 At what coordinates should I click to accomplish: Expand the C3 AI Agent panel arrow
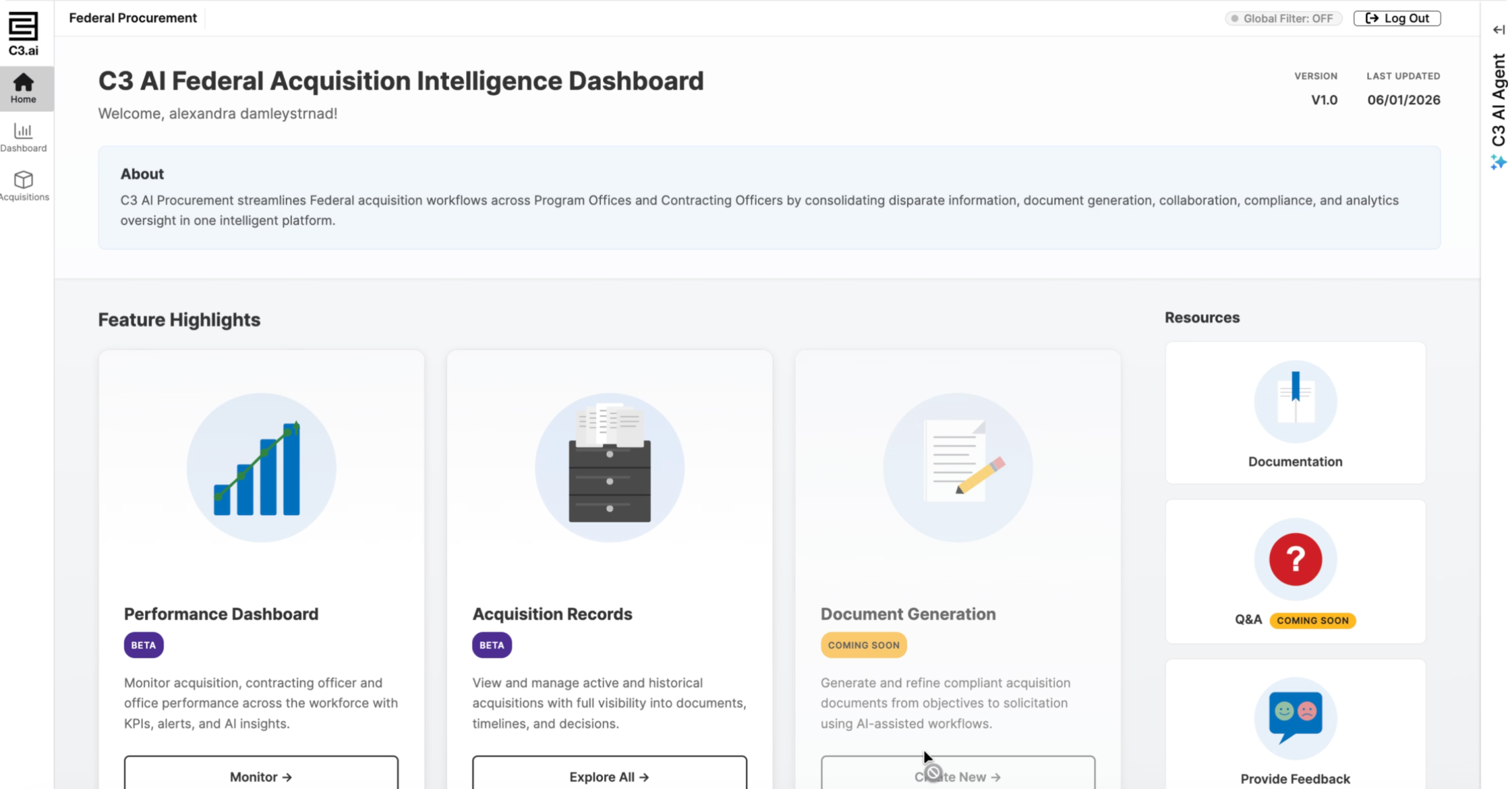1498,30
